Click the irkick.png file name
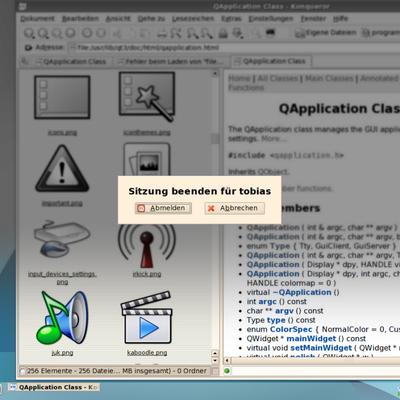The width and height of the screenshot is (400, 400). (x=147, y=274)
